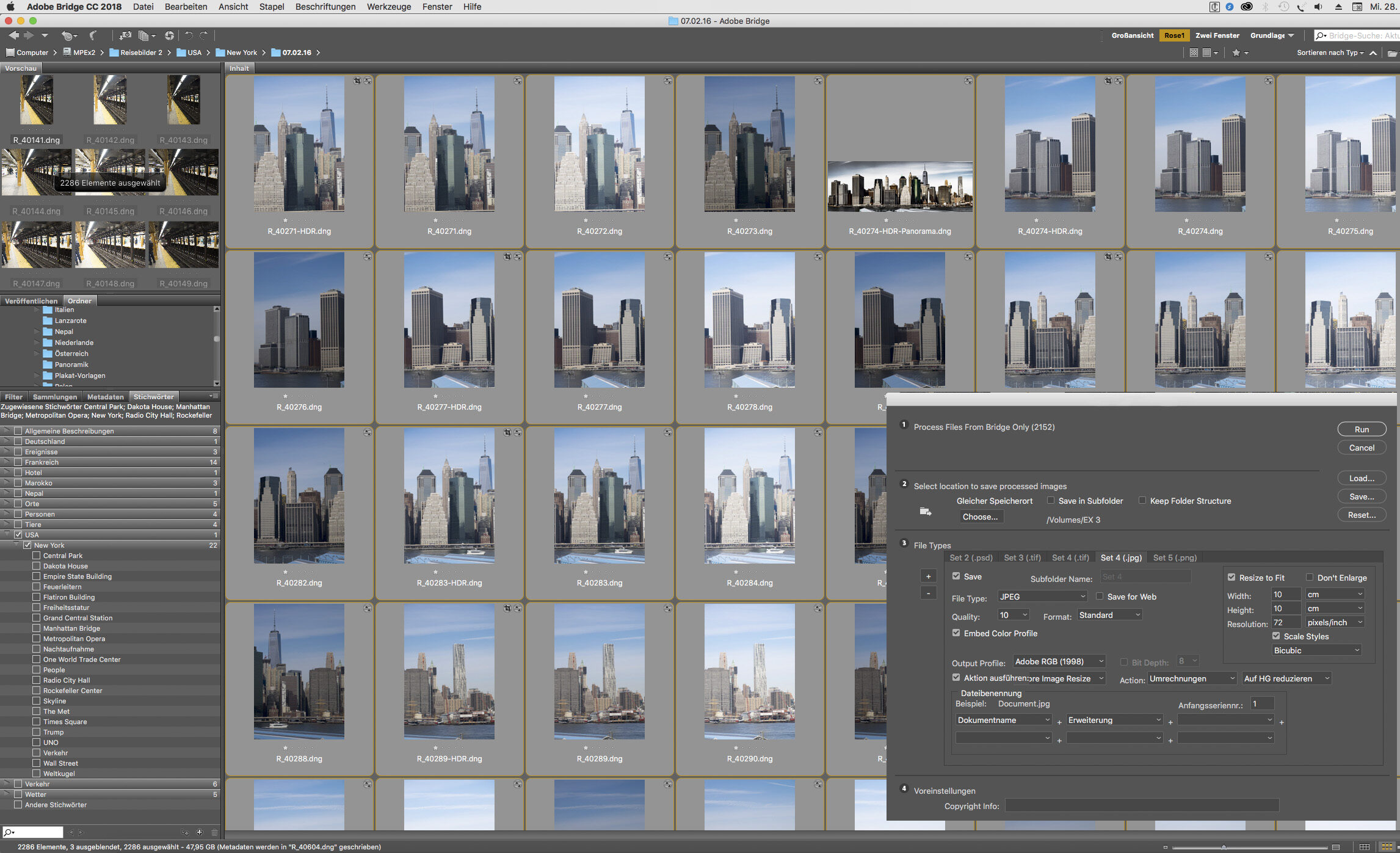1400x853 pixels.
Task: Click Save... settings button
Action: click(x=1362, y=496)
